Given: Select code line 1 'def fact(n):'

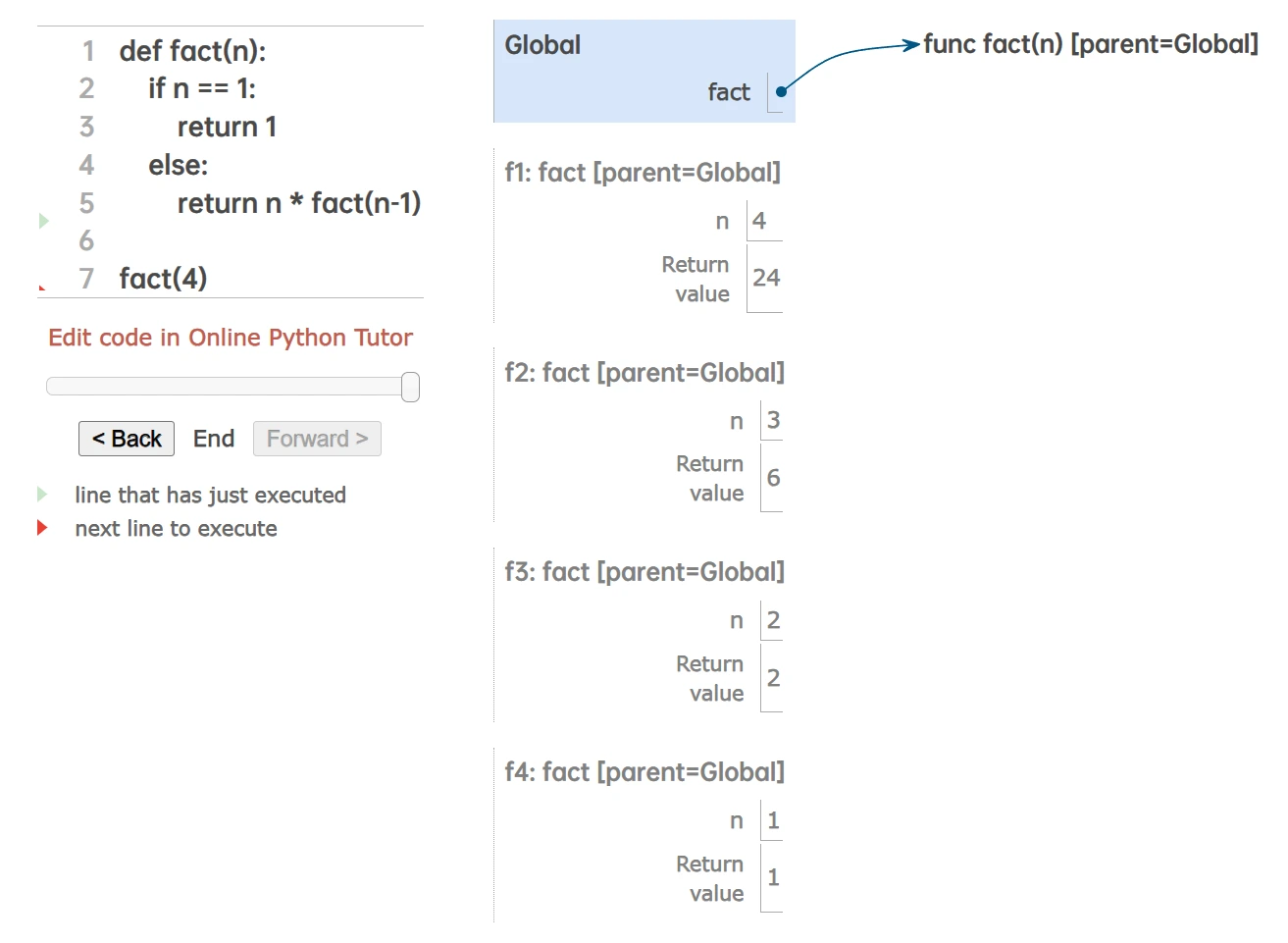Looking at the screenshot, I should click(192, 51).
